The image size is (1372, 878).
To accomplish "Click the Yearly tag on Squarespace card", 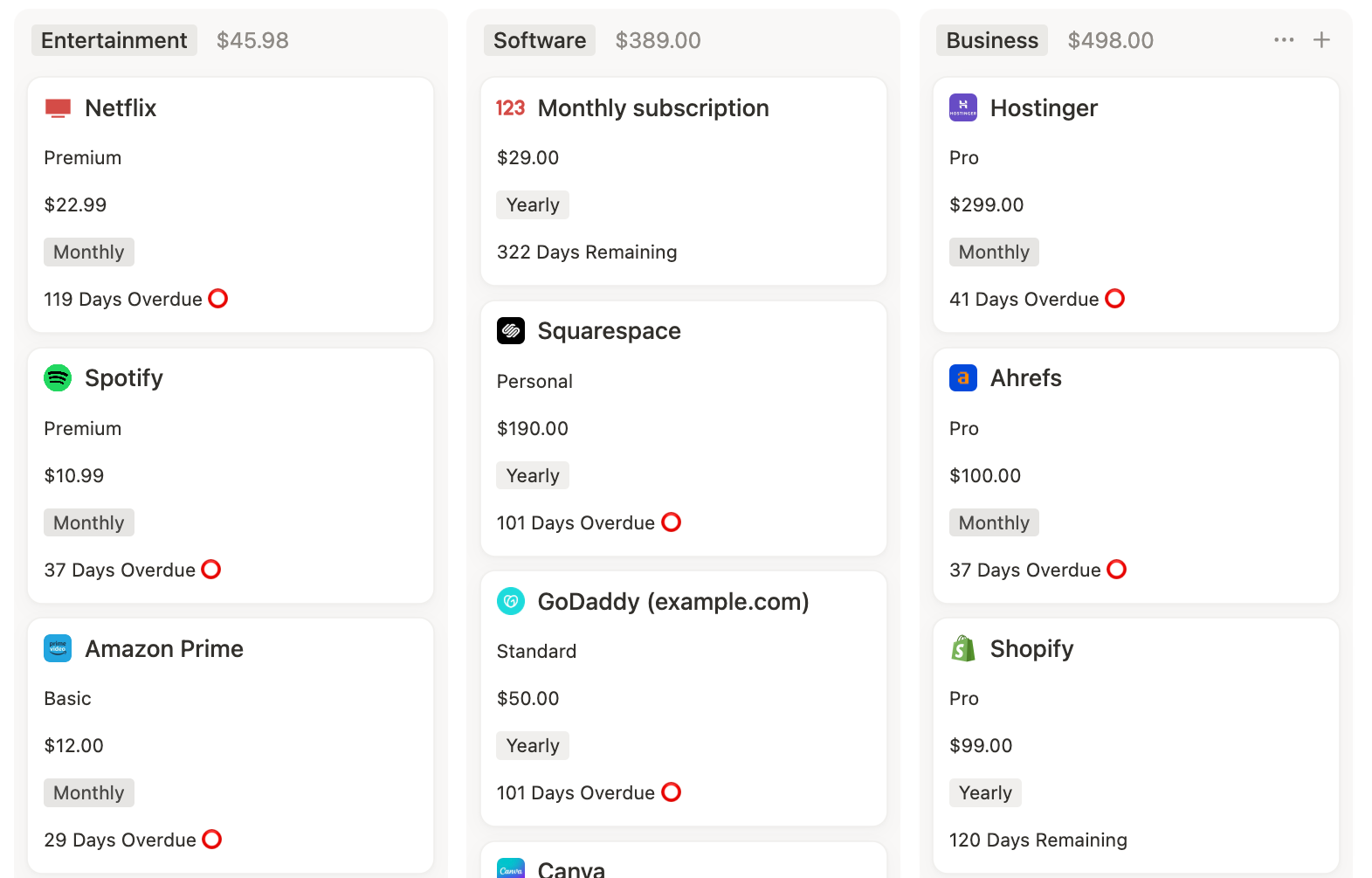I will click(x=533, y=476).
